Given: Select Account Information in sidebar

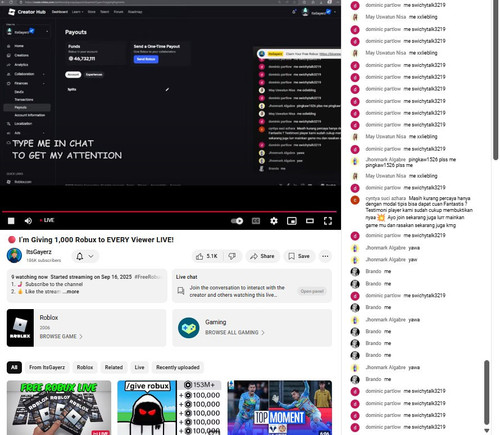Looking at the screenshot, I should coord(29,115).
